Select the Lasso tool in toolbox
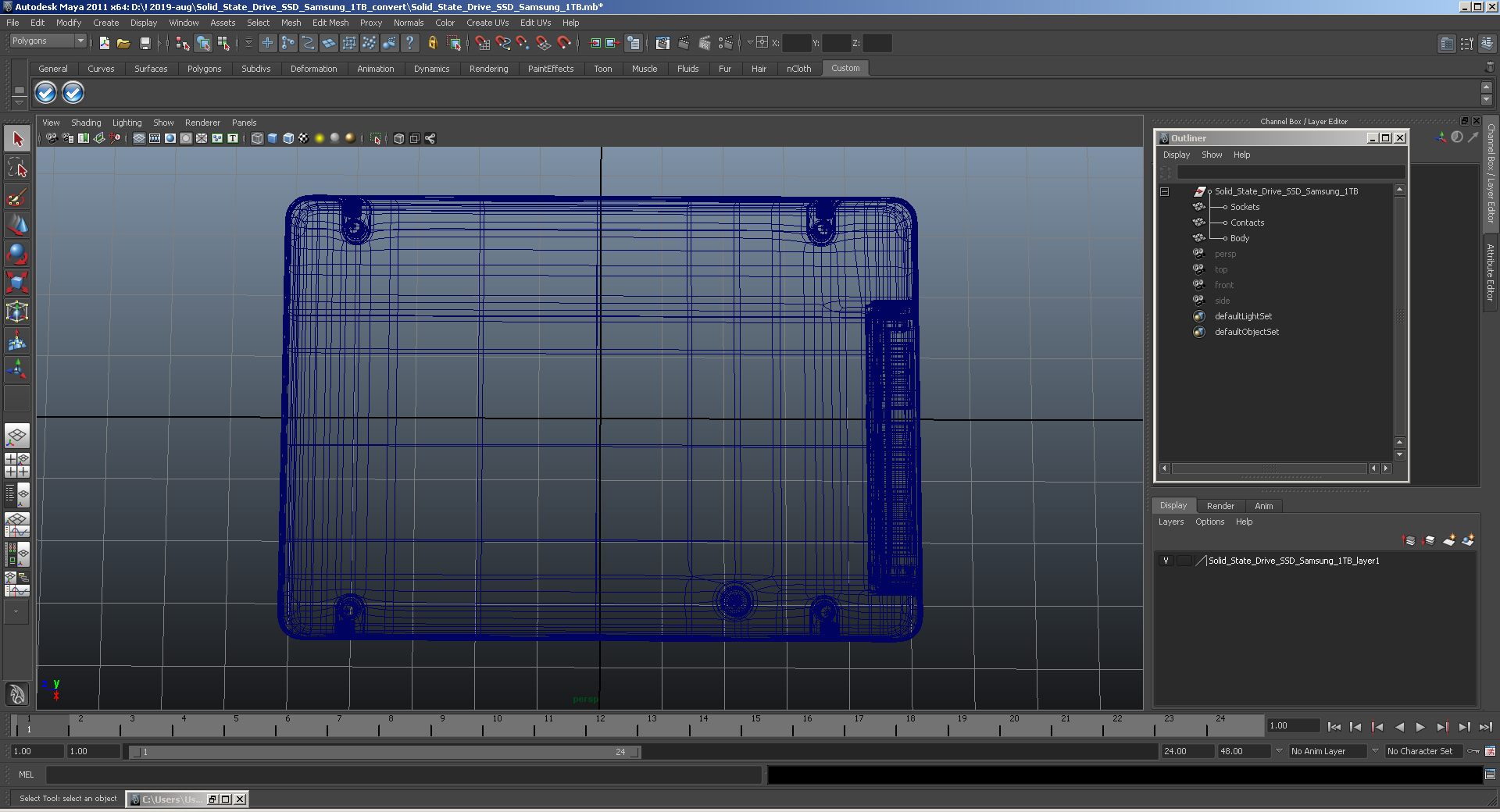 tap(17, 168)
